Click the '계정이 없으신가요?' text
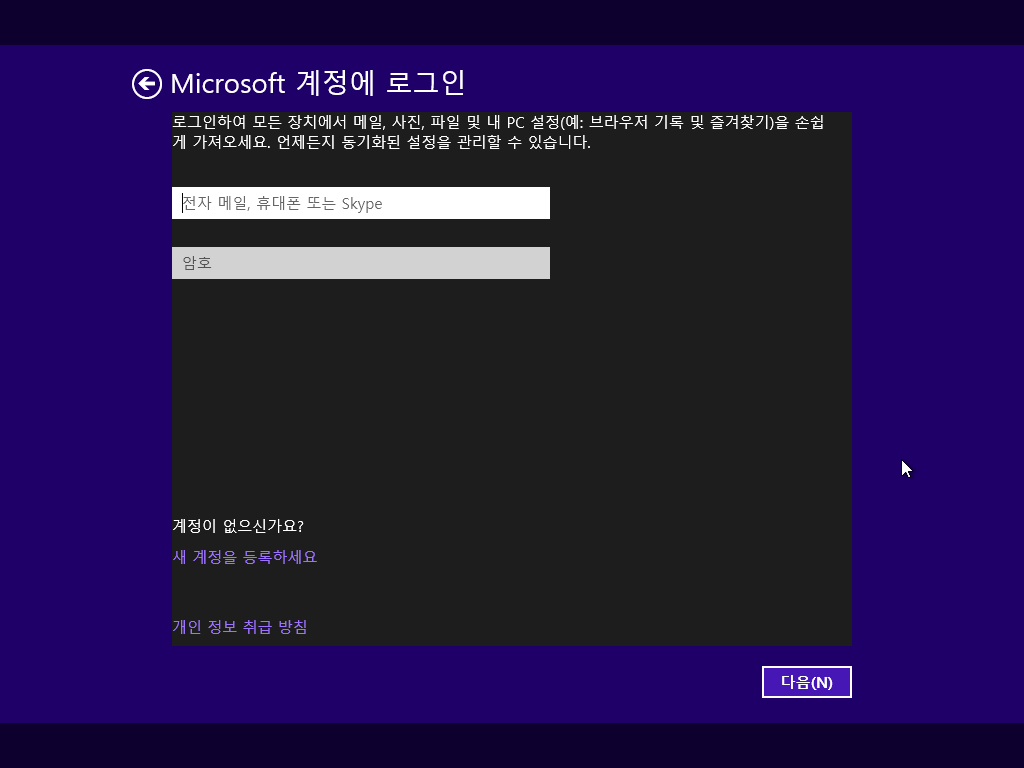Image resolution: width=1024 pixels, height=768 pixels. pyautogui.click(x=238, y=526)
